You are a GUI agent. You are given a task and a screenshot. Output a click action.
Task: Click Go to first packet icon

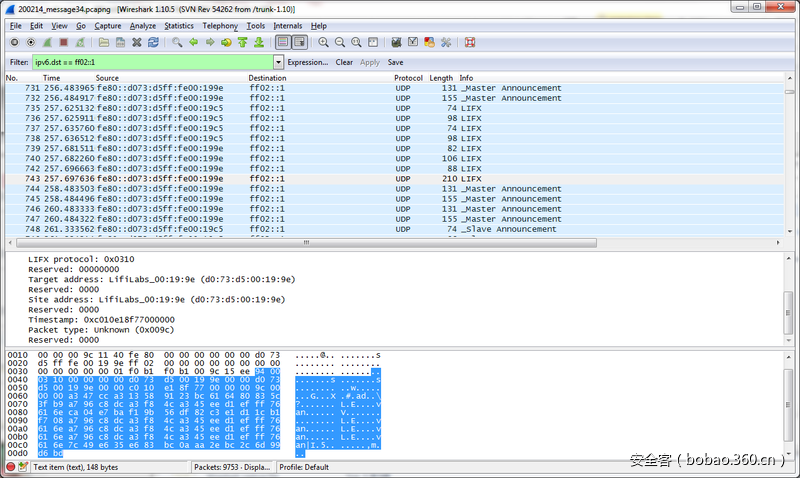coord(242,43)
